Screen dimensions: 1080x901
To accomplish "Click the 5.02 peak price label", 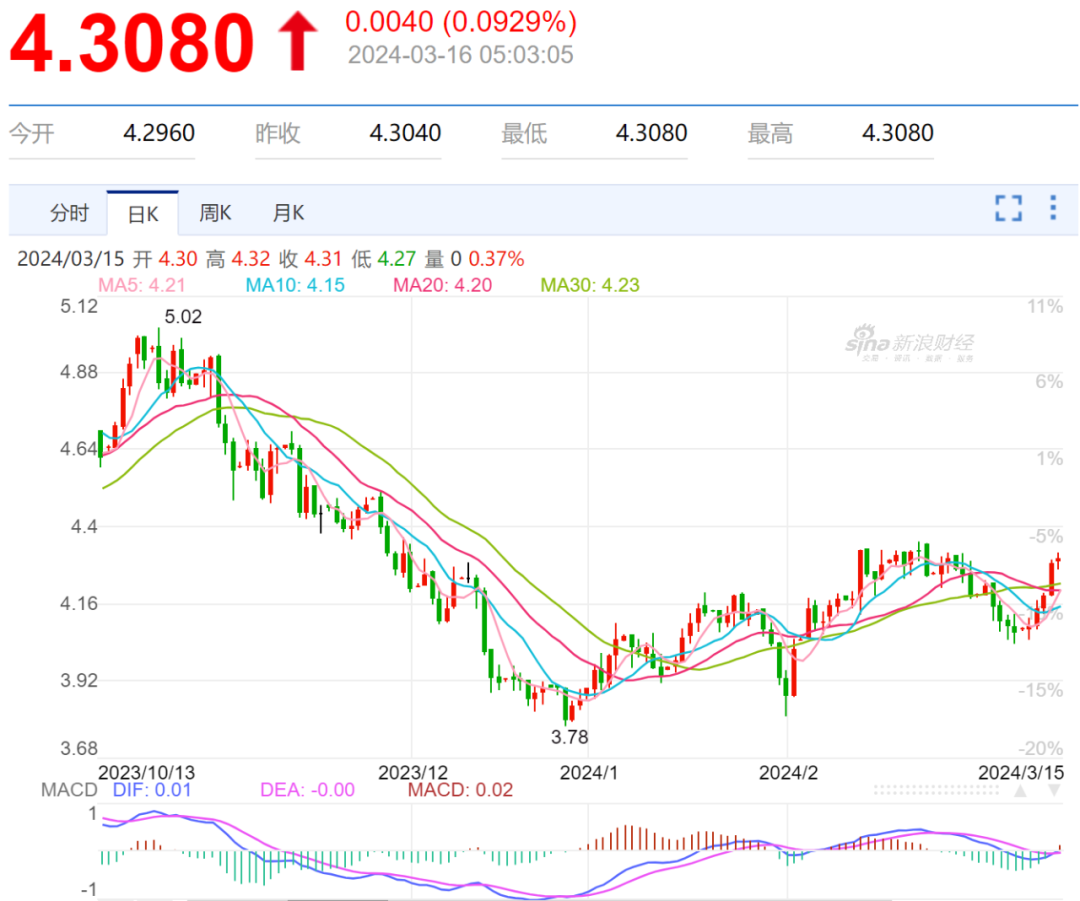I will point(183,317).
